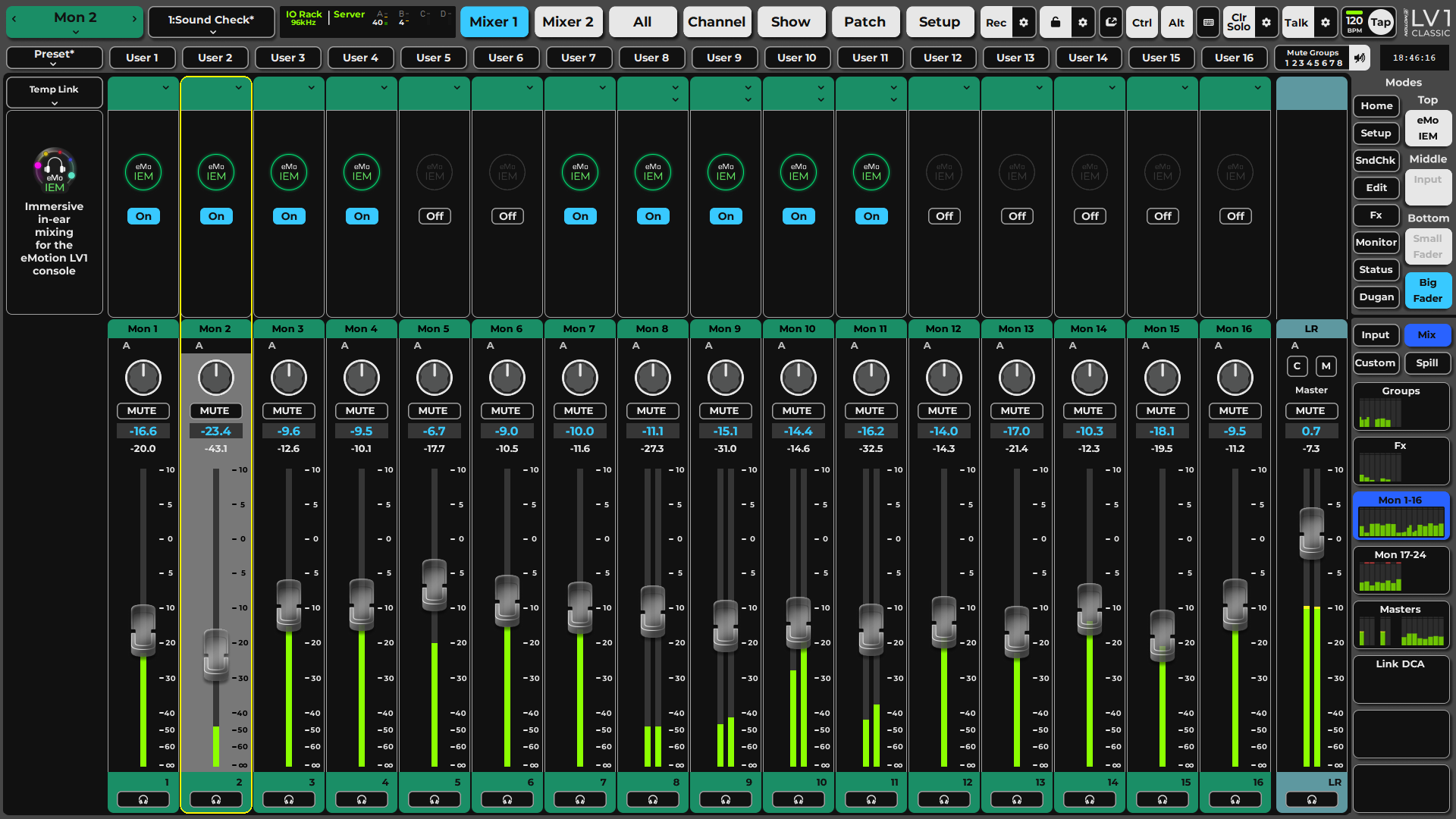Move the Mon 15 channel fader
The height and width of the screenshot is (819, 1456).
1163,635
